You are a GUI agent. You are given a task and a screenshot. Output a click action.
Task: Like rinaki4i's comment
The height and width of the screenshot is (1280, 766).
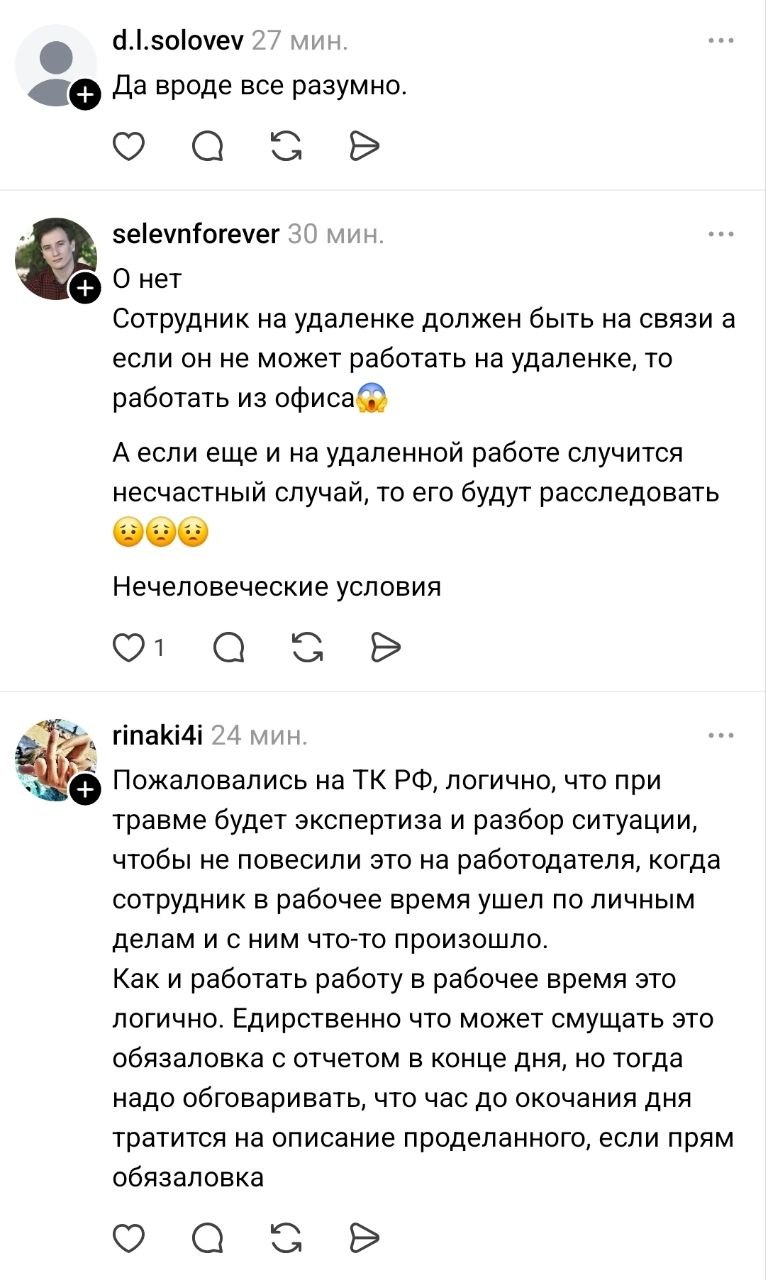point(128,1238)
